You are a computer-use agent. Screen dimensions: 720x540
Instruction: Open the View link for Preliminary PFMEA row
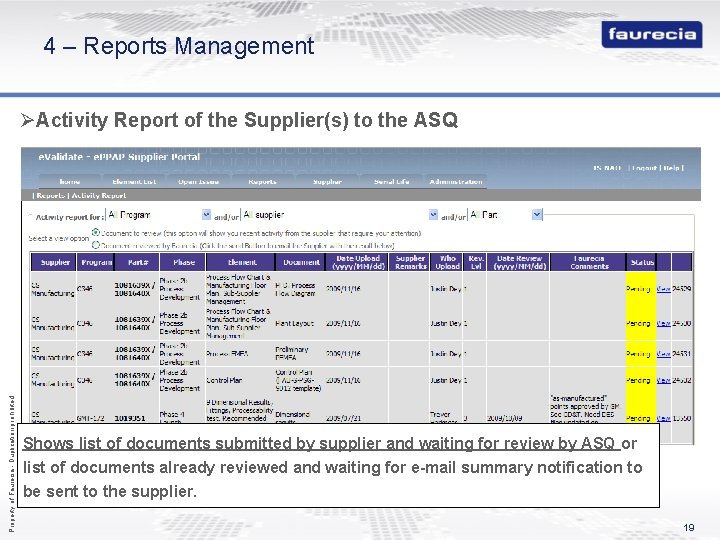click(664, 354)
